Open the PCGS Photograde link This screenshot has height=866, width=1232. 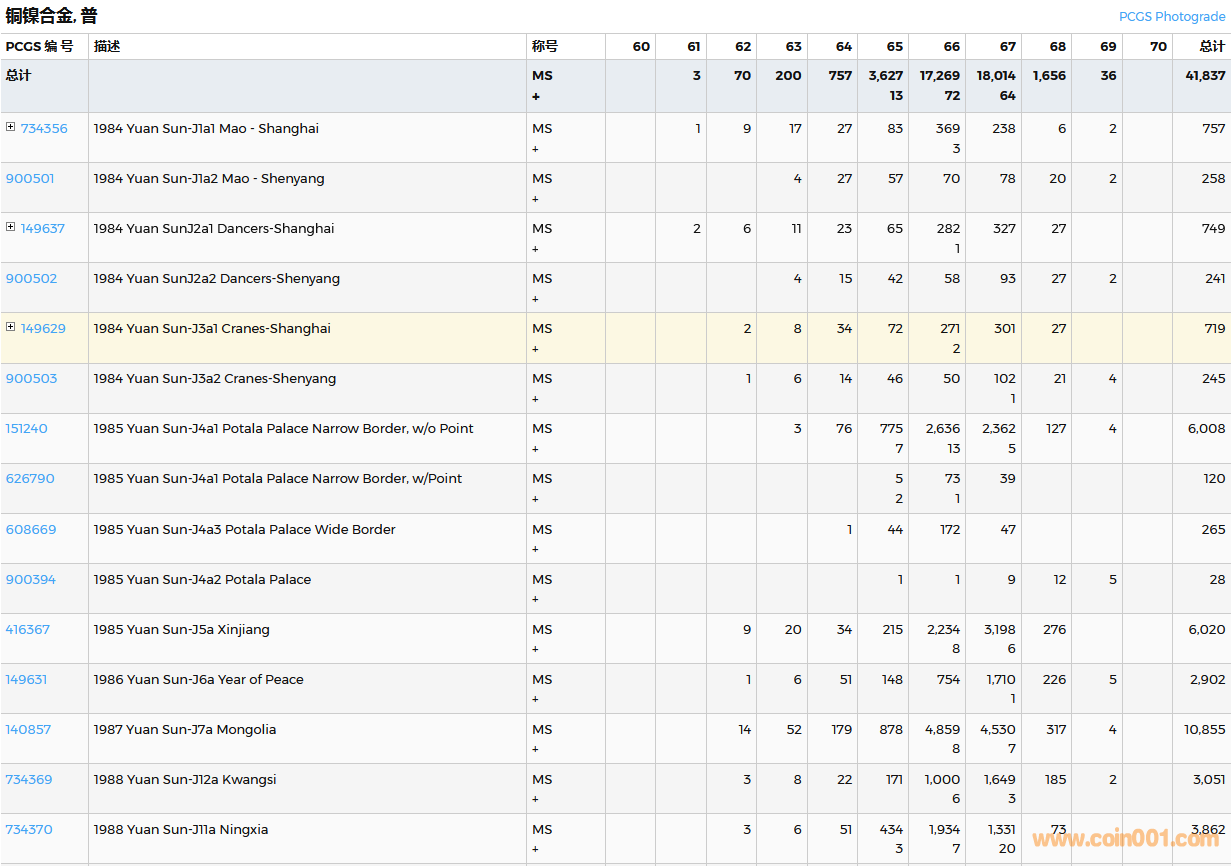(x=1171, y=17)
